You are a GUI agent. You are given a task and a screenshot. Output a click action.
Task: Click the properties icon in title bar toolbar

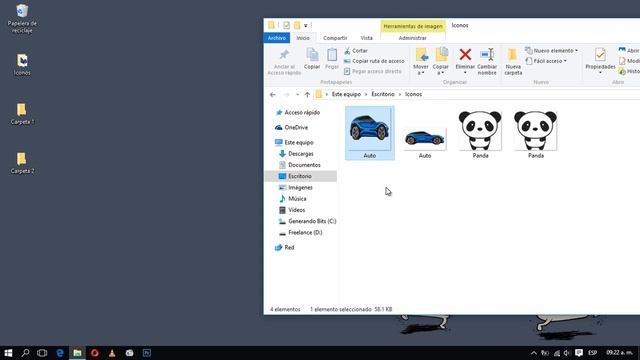[287, 25]
